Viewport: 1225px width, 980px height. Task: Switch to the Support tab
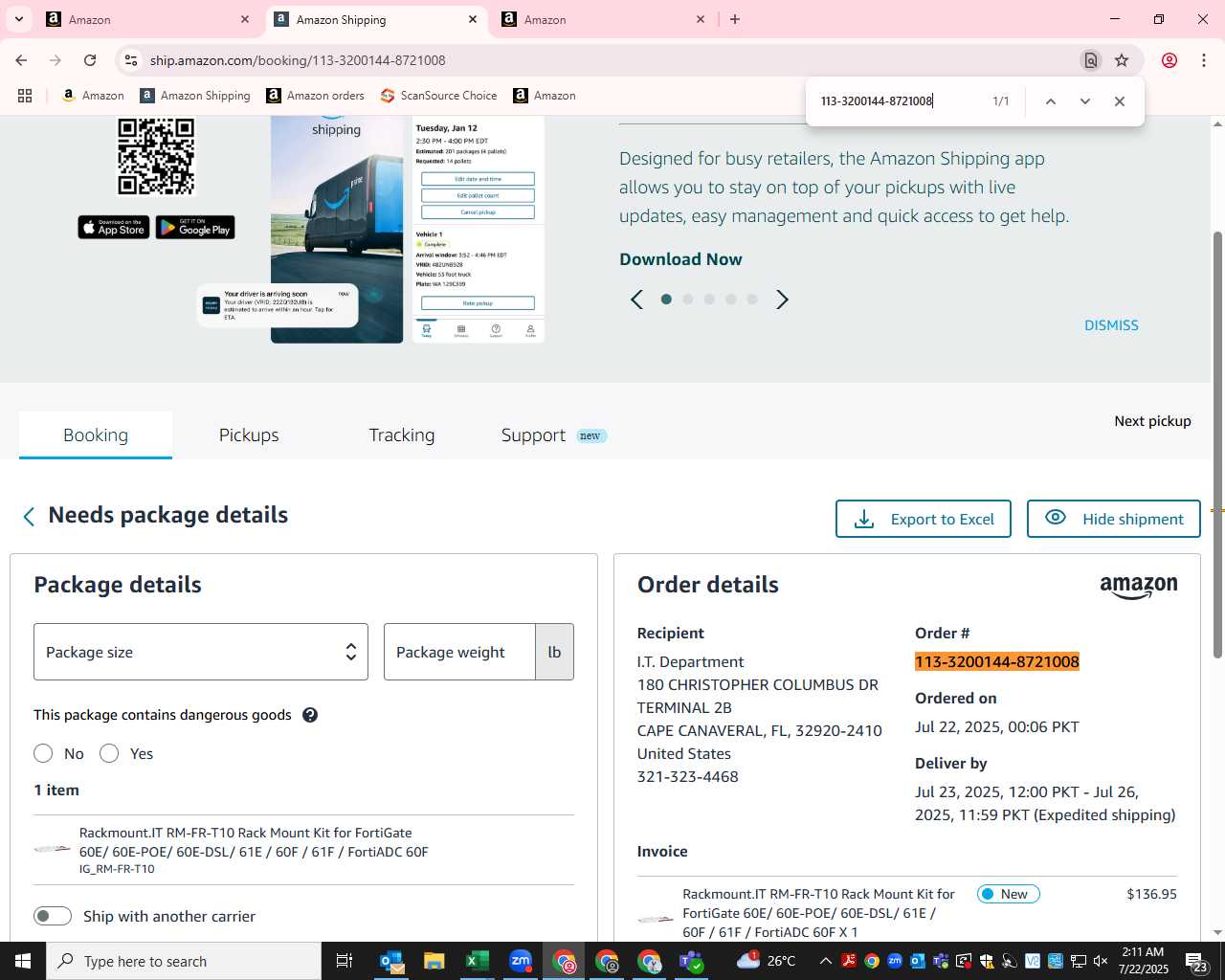(x=533, y=435)
